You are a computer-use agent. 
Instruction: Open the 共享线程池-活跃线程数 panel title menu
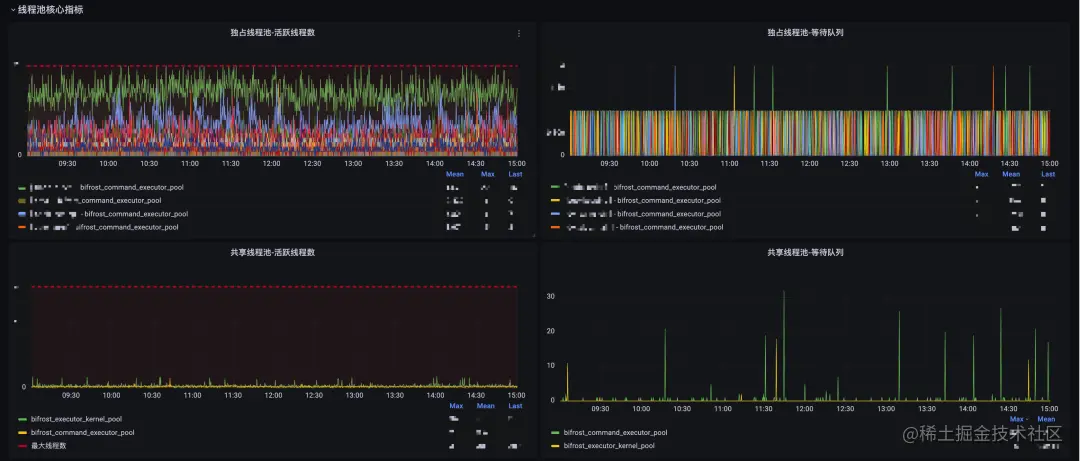click(273, 253)
